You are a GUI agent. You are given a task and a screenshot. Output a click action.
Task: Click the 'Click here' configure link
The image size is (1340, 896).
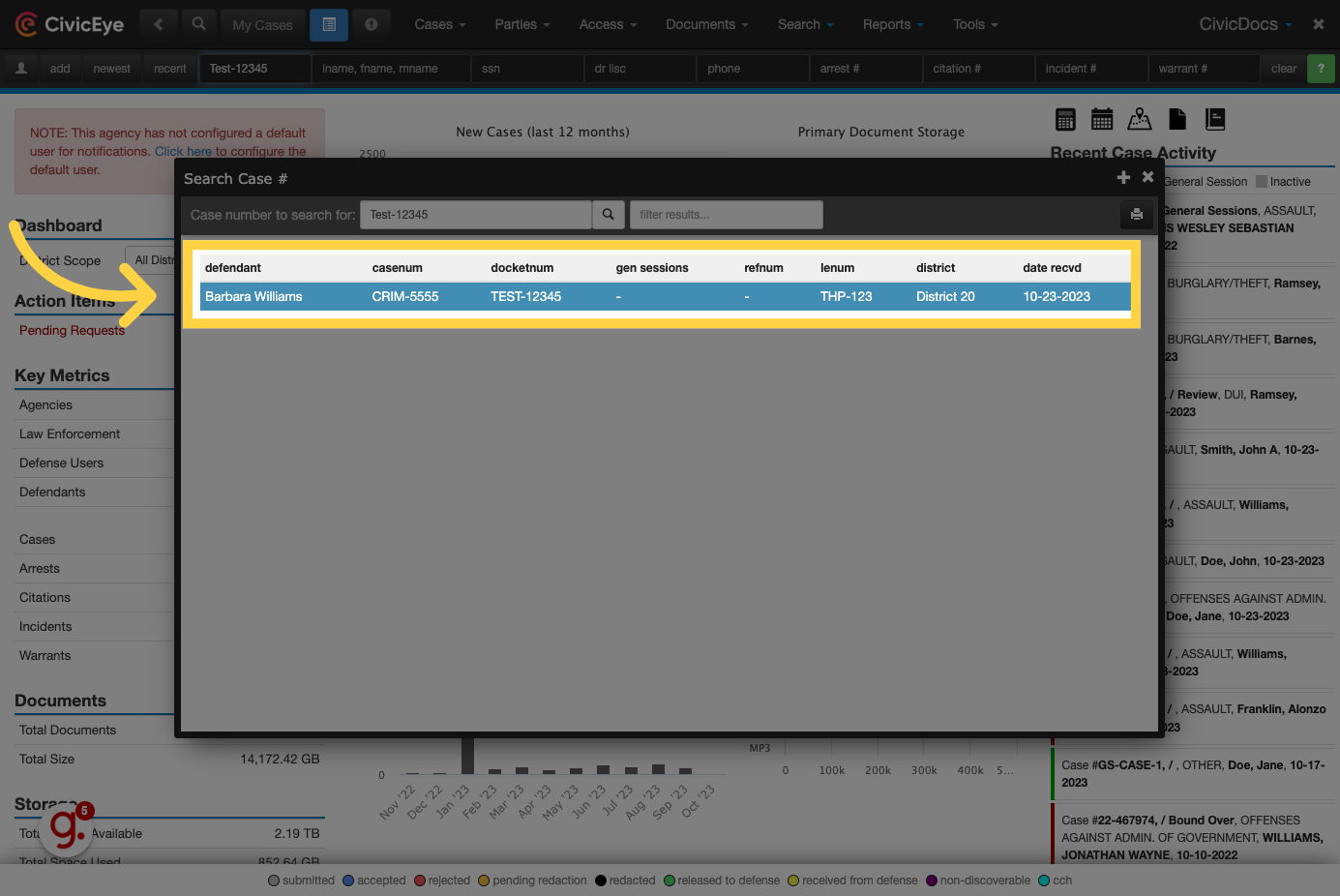[x=183, y=151]
